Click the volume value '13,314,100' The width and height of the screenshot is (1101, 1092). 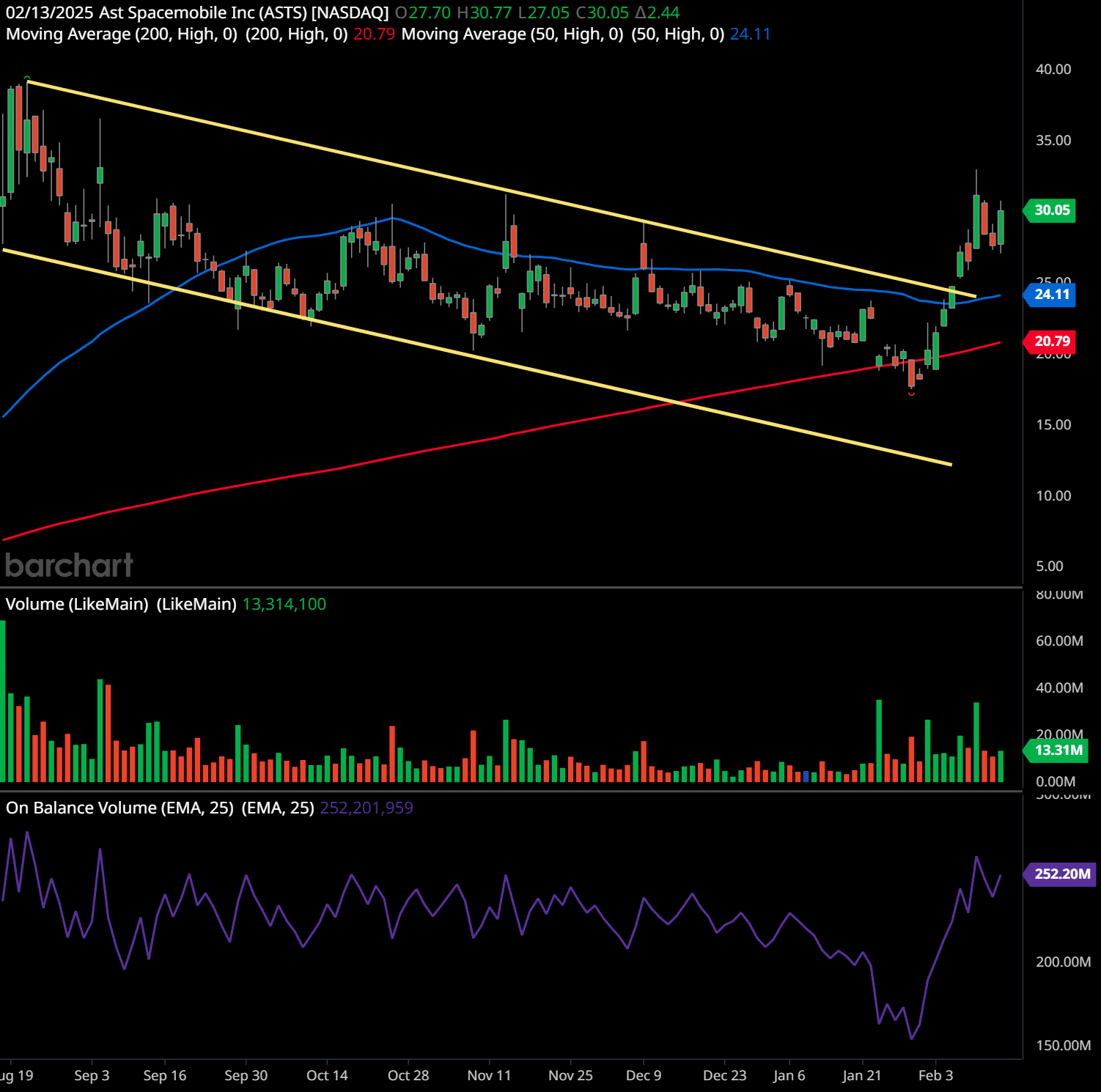coord(284,604)
